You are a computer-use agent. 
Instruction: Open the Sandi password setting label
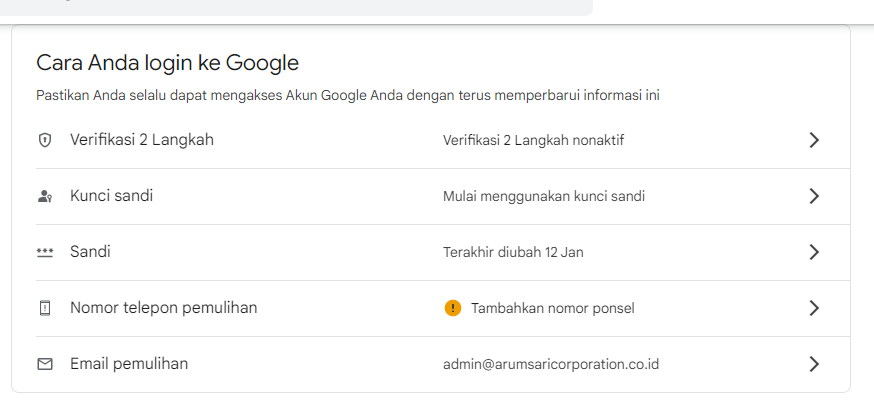pos(90,252)
